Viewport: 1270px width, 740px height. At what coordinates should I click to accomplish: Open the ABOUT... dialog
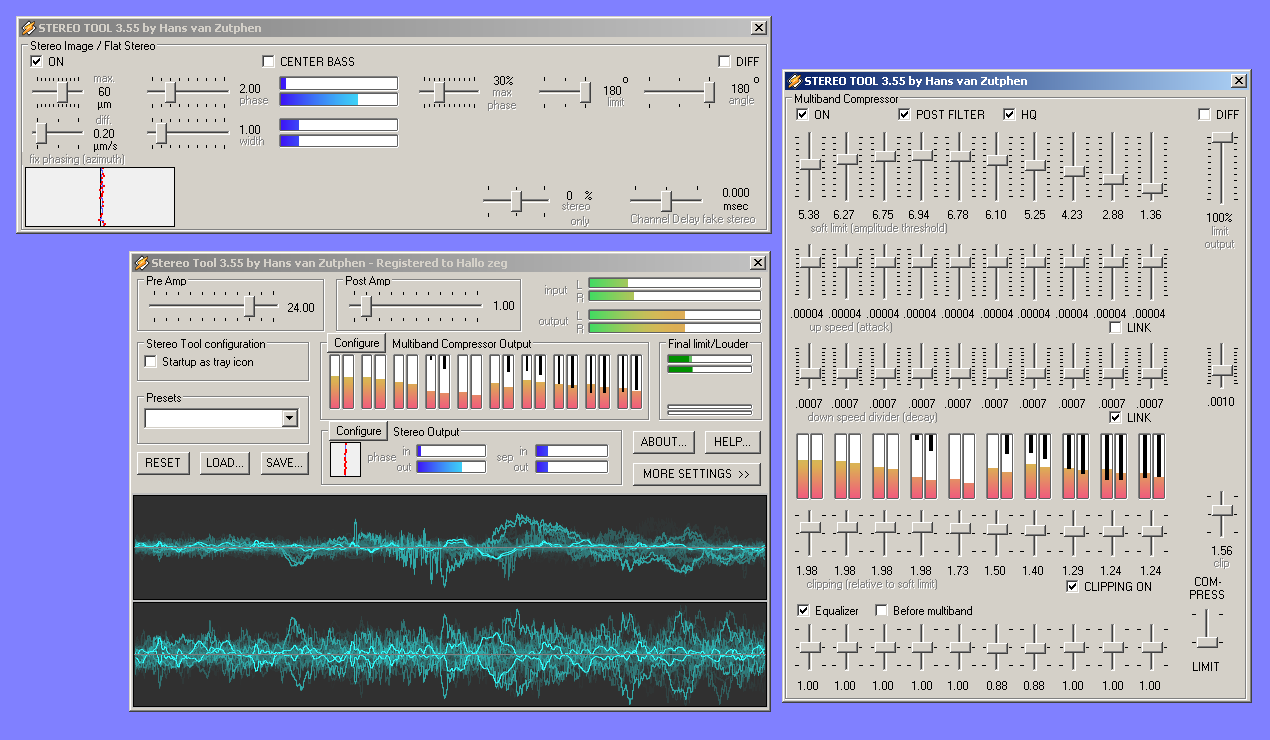click(x=664, y=442)
